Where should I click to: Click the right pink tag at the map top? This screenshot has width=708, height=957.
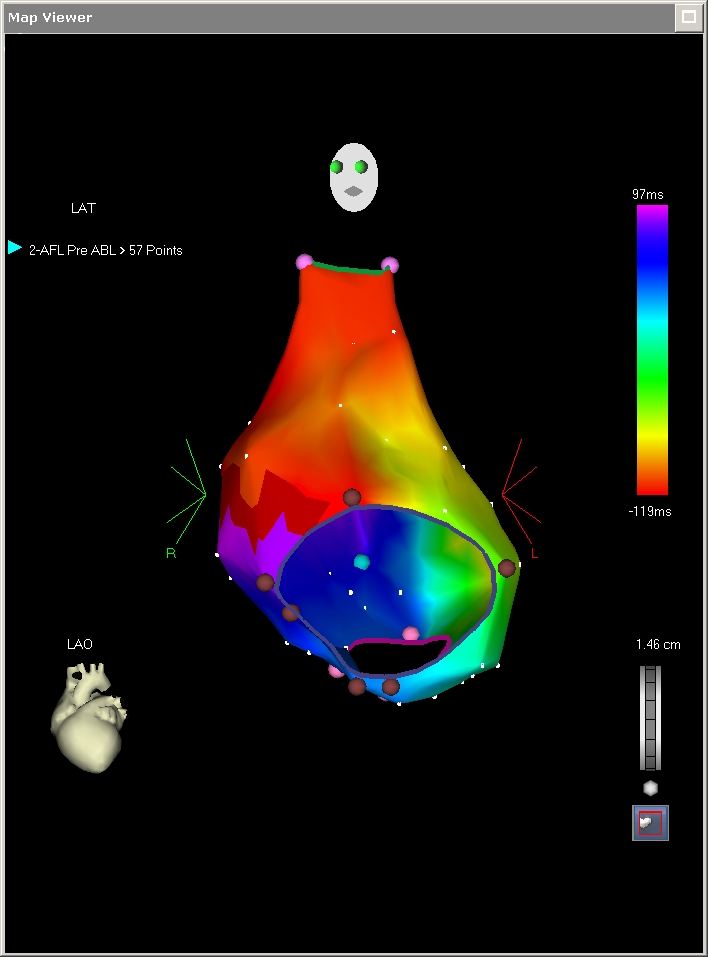coord(390,265)
